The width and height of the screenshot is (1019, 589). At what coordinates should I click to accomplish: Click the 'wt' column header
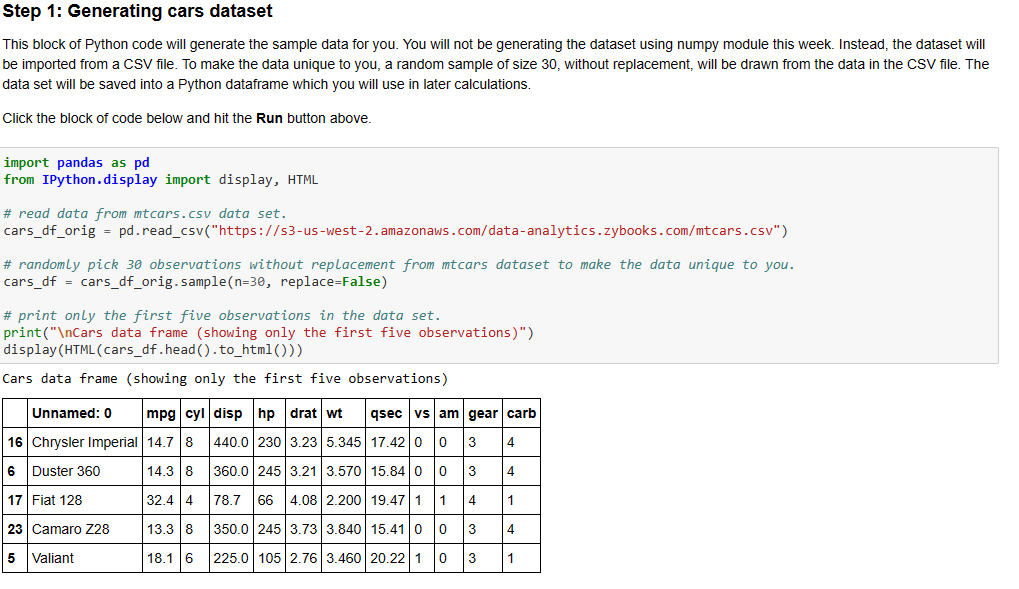344,413
